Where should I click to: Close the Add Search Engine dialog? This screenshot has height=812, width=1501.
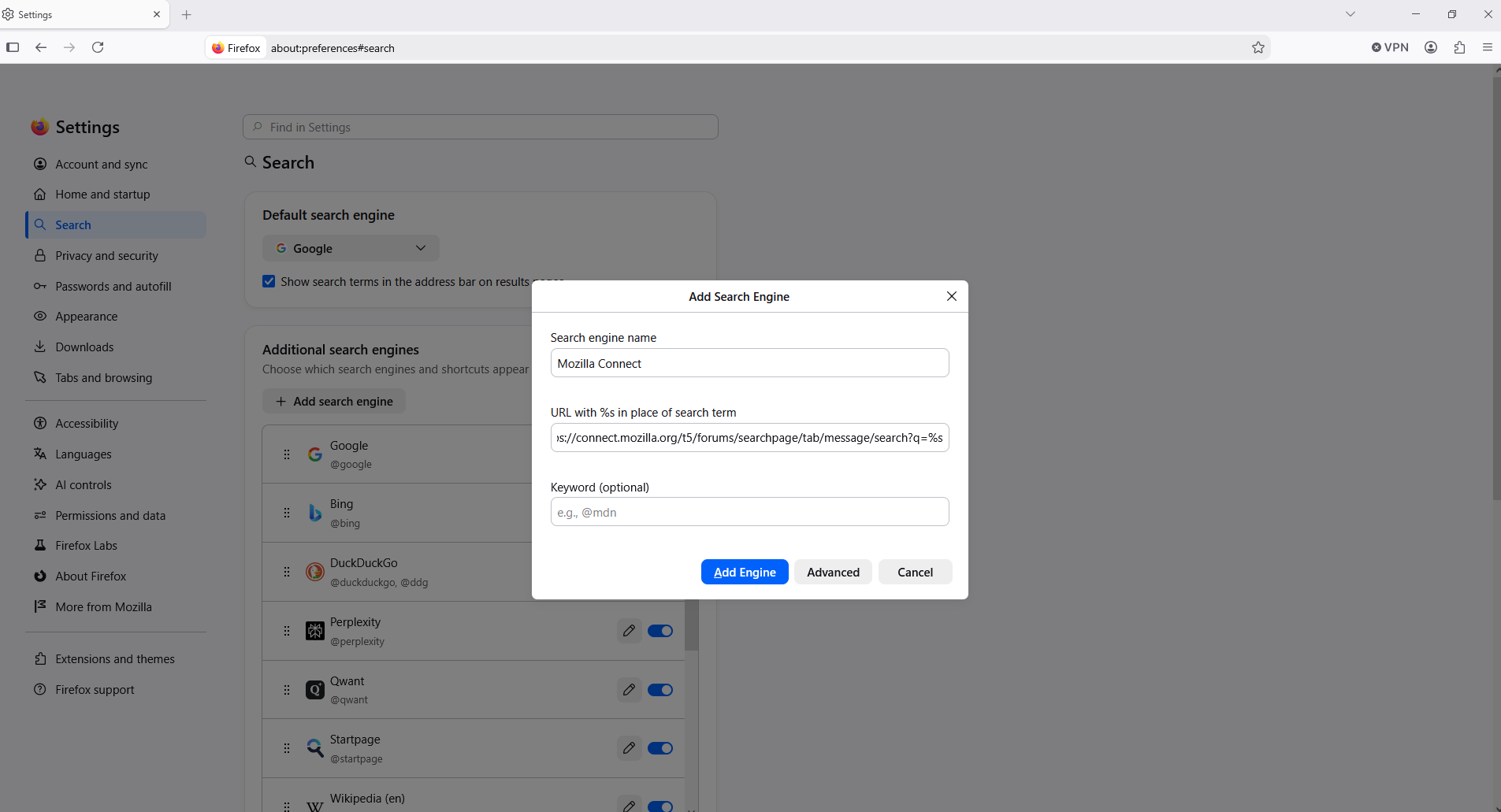point(952,296)
